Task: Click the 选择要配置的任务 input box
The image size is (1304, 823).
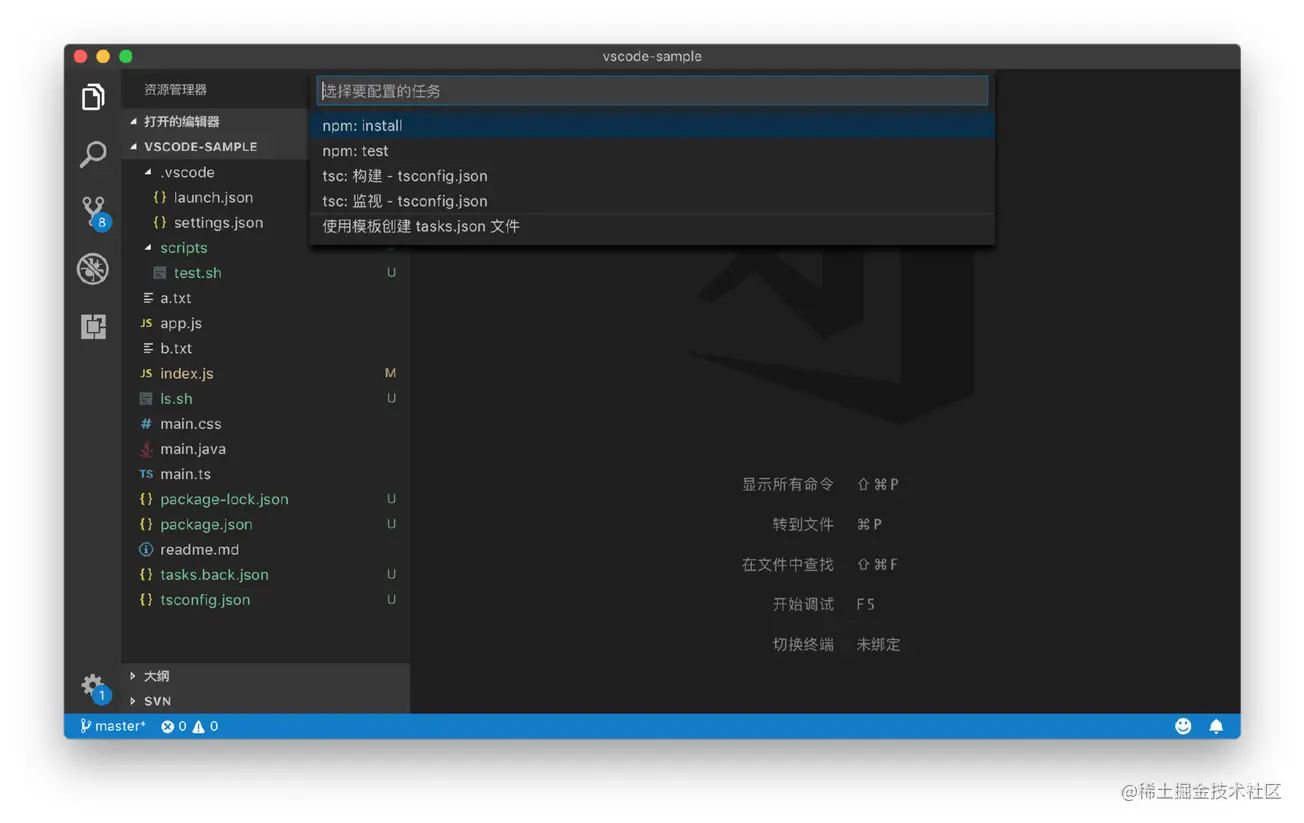Action: pos(652,91)
